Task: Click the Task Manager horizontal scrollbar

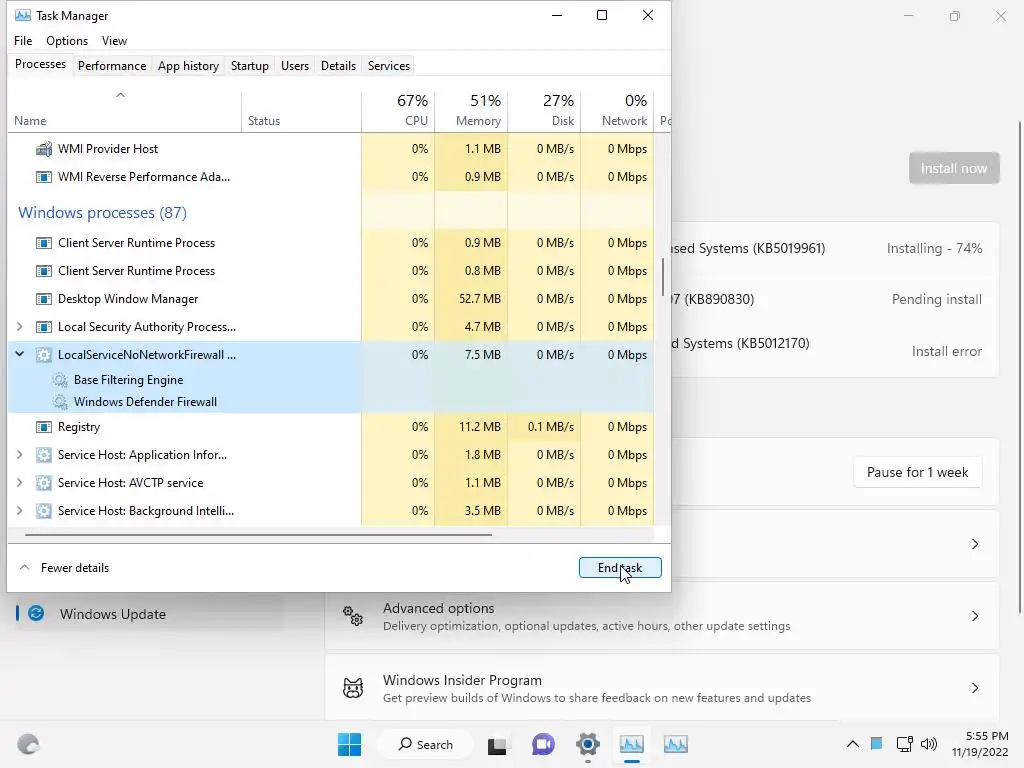Action: [x=259, y=534]
